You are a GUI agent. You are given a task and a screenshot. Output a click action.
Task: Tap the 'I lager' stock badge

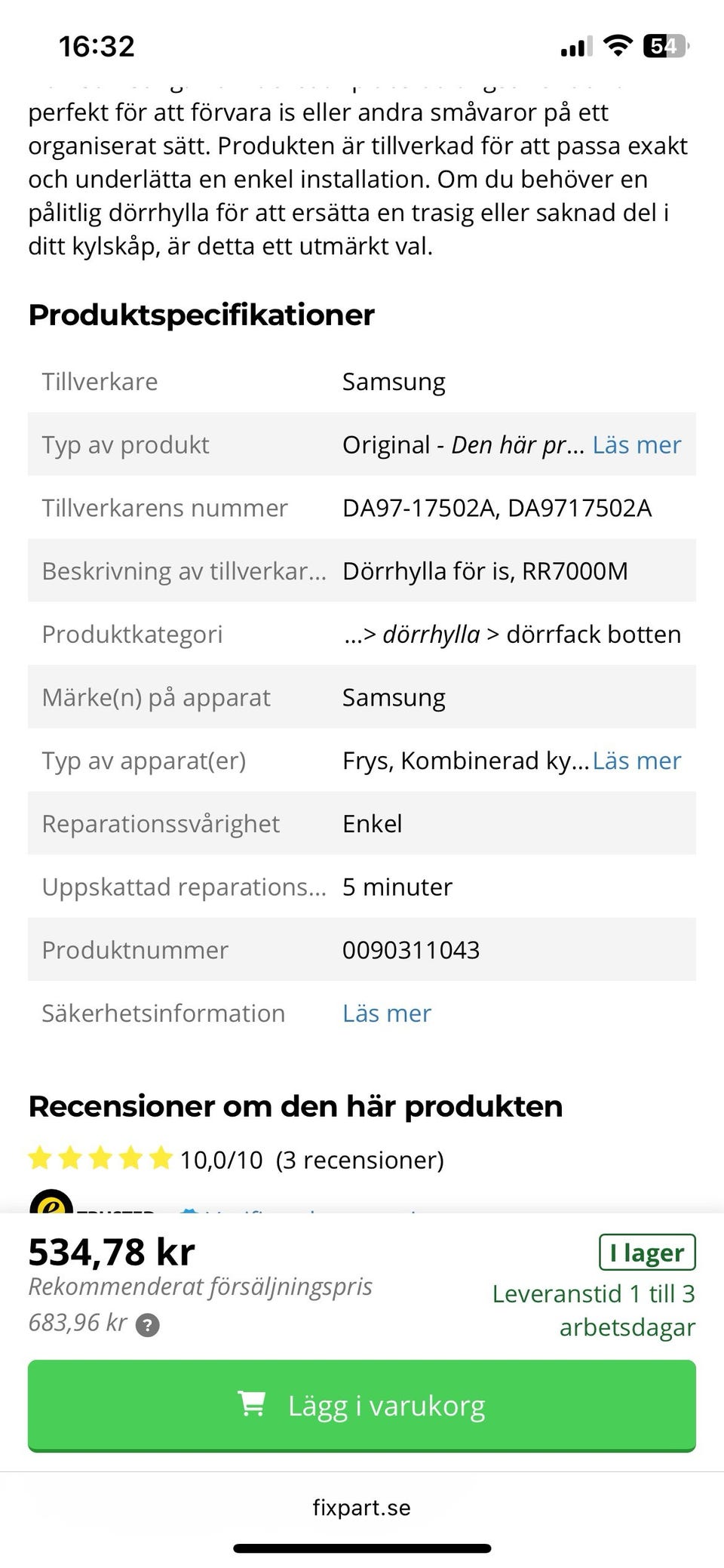647,1253
